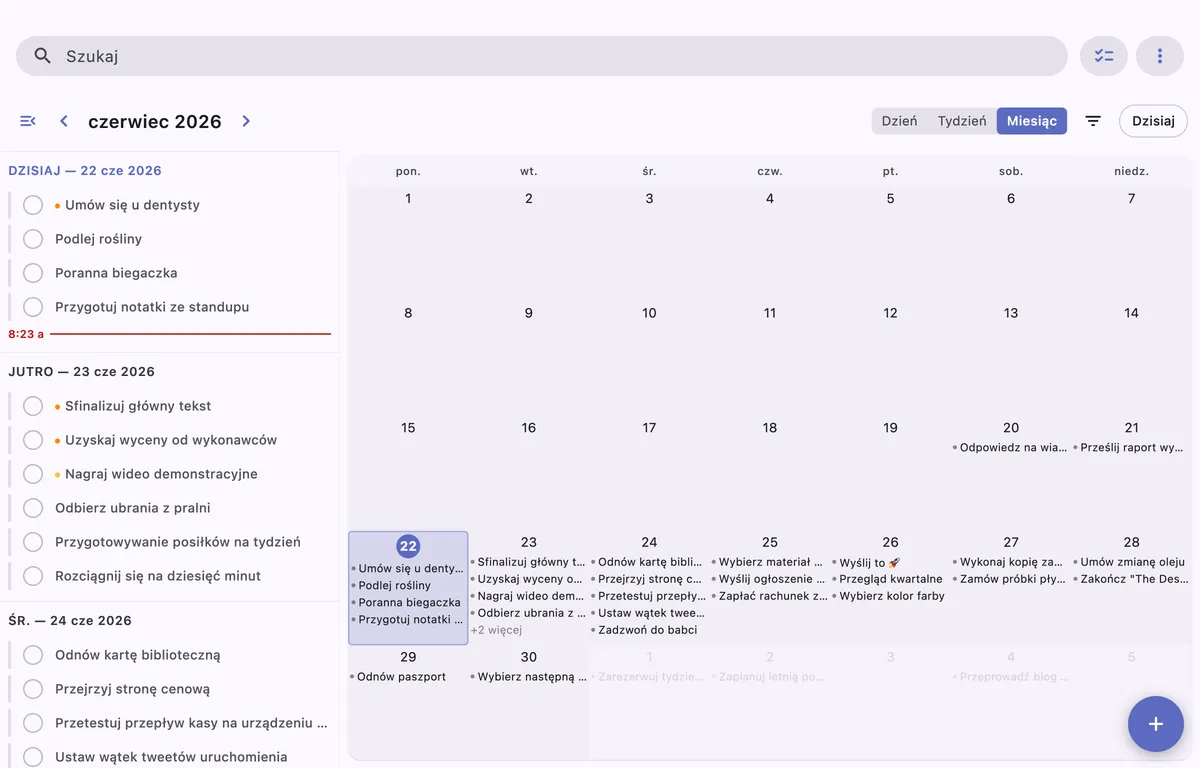This screenshot has height=768, width=1200.
Task: Open Przeprowadź blog faded event
Action: pyautogui.click(x=1010, y=677)
